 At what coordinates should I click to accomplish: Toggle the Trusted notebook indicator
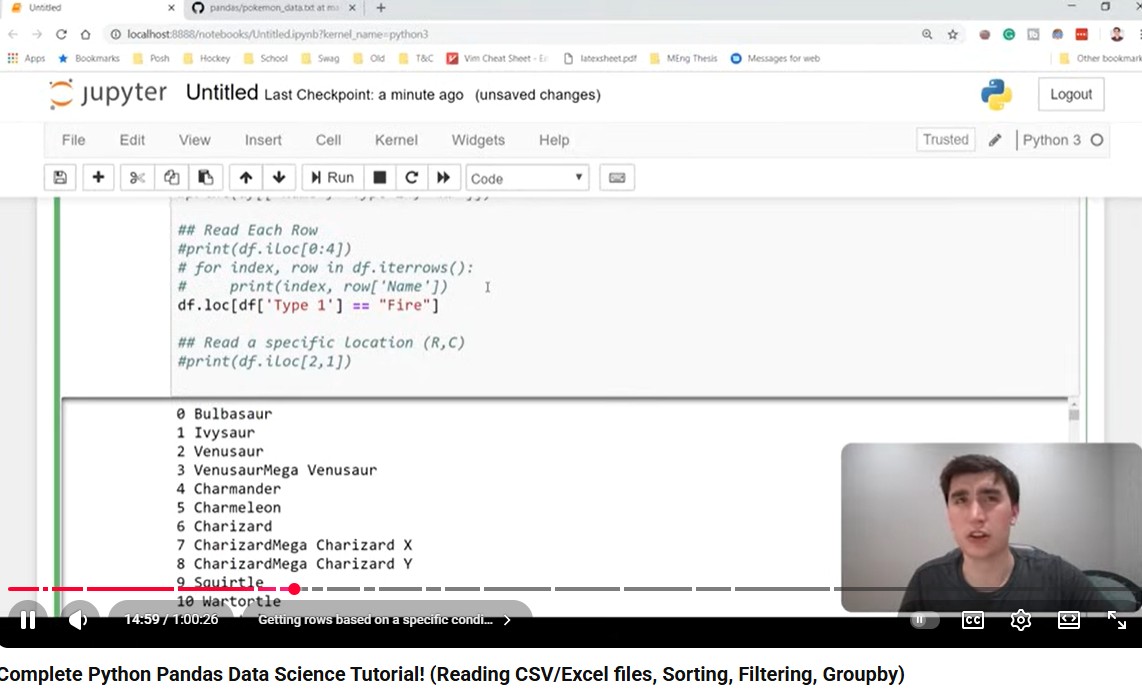(x=945, y=140)
